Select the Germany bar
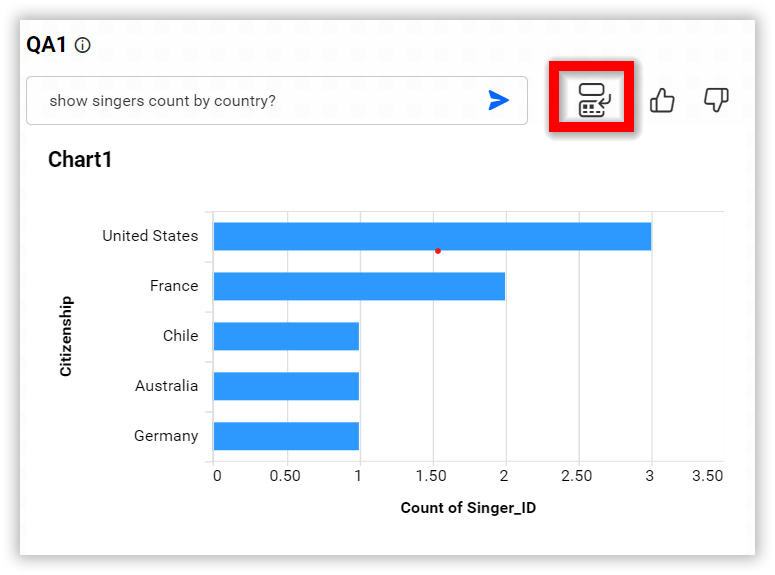 click(x=286, y=436)
